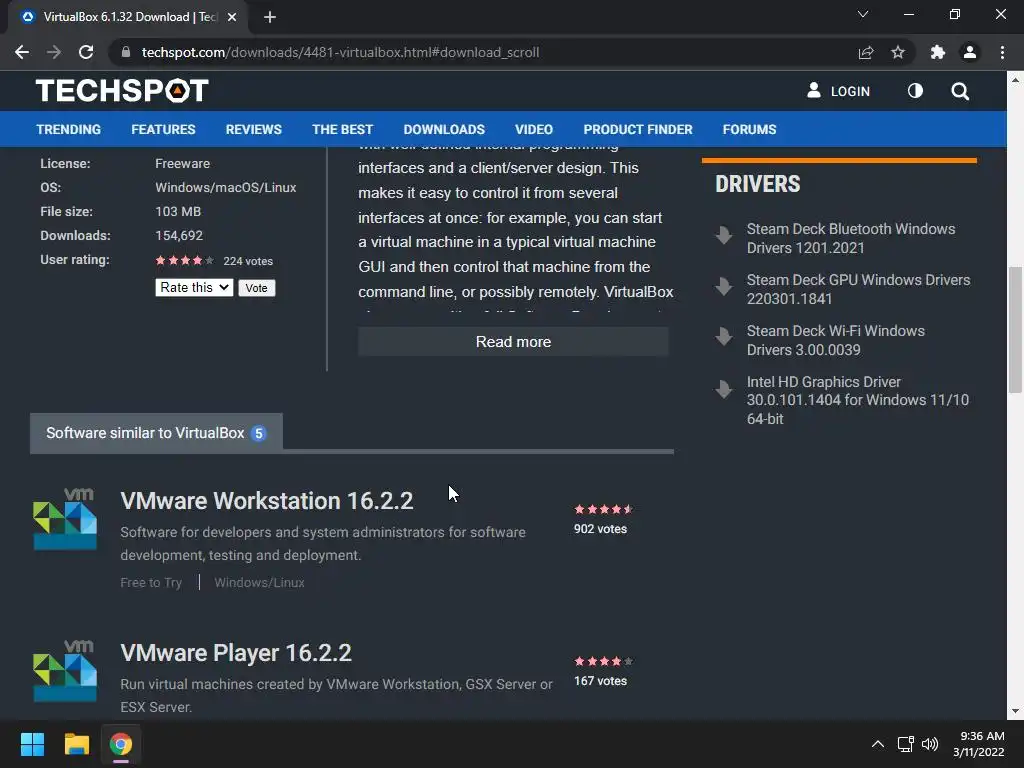
Task: Open the VIDEO menu
Action: click(x=534, y=129)
